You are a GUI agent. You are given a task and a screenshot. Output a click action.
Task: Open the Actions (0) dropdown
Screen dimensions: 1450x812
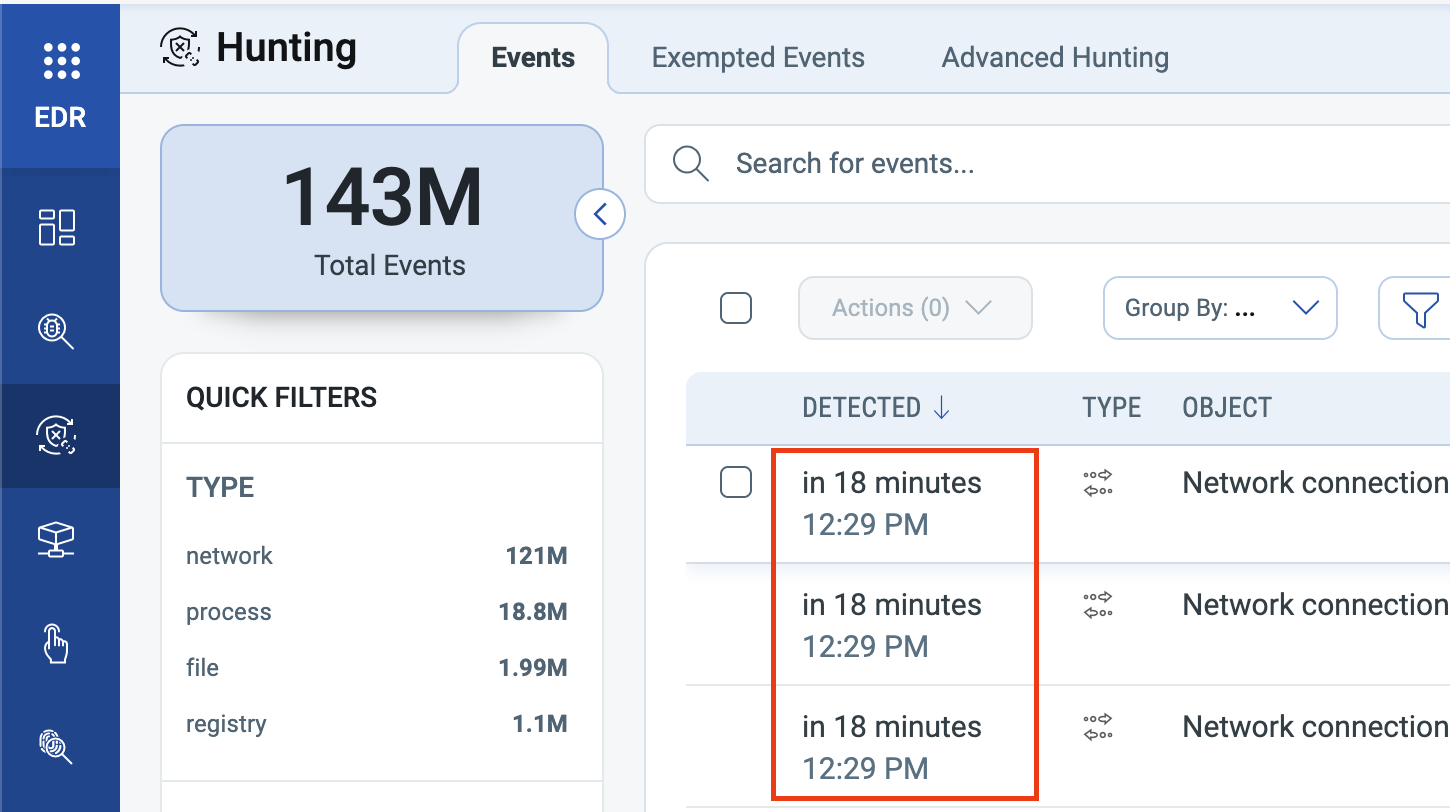[915, 308]
